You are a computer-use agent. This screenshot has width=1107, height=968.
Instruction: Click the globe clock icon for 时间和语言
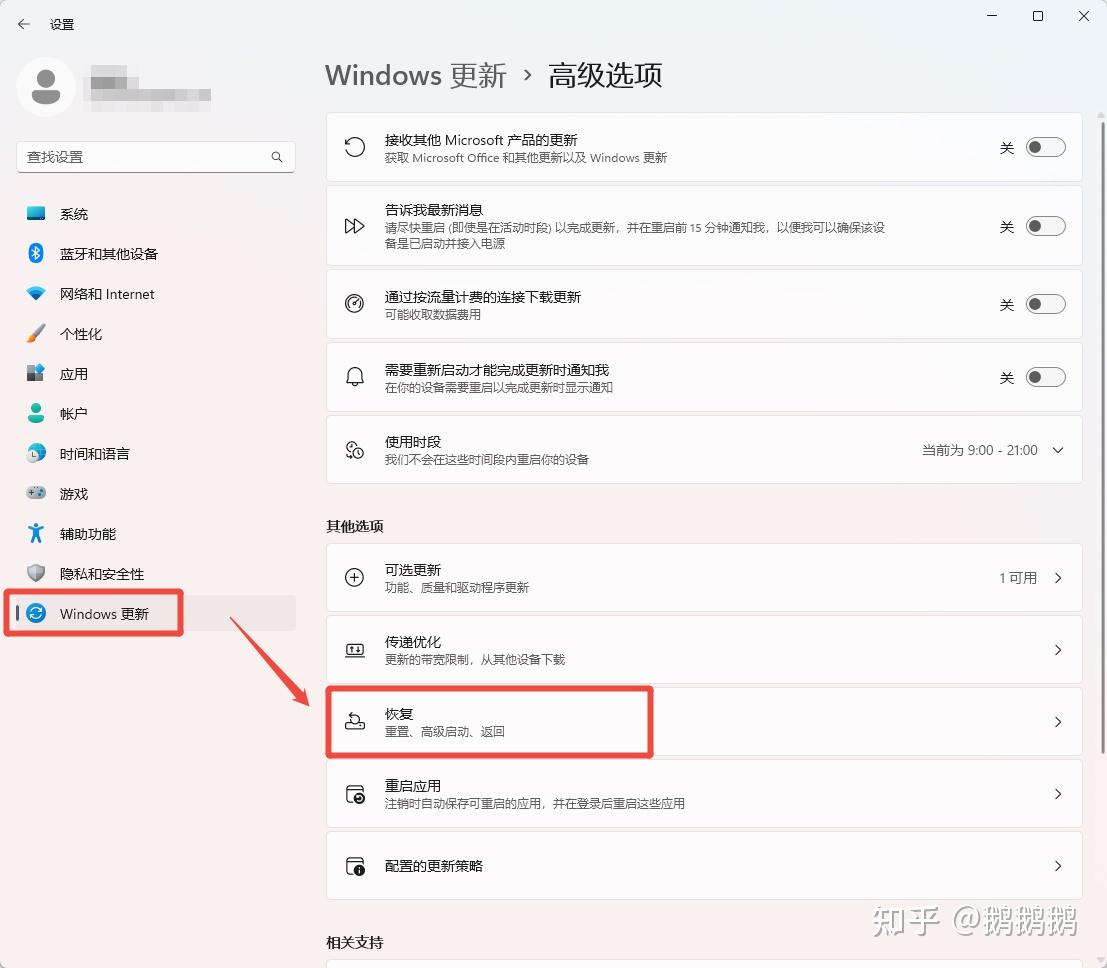click(36, 453)
